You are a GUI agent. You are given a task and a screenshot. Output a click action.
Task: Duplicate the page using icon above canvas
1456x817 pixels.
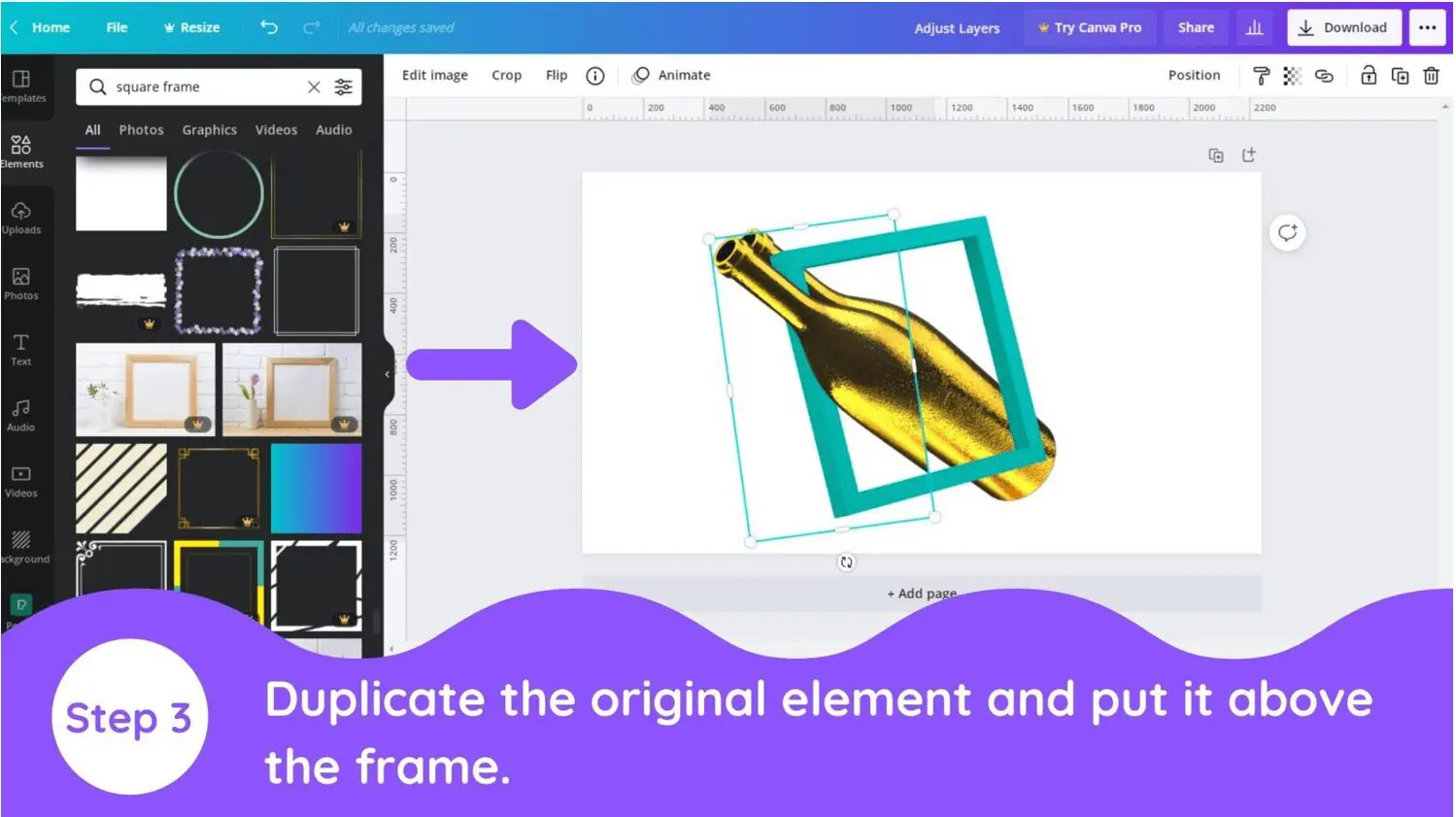tap(1215, 155)
